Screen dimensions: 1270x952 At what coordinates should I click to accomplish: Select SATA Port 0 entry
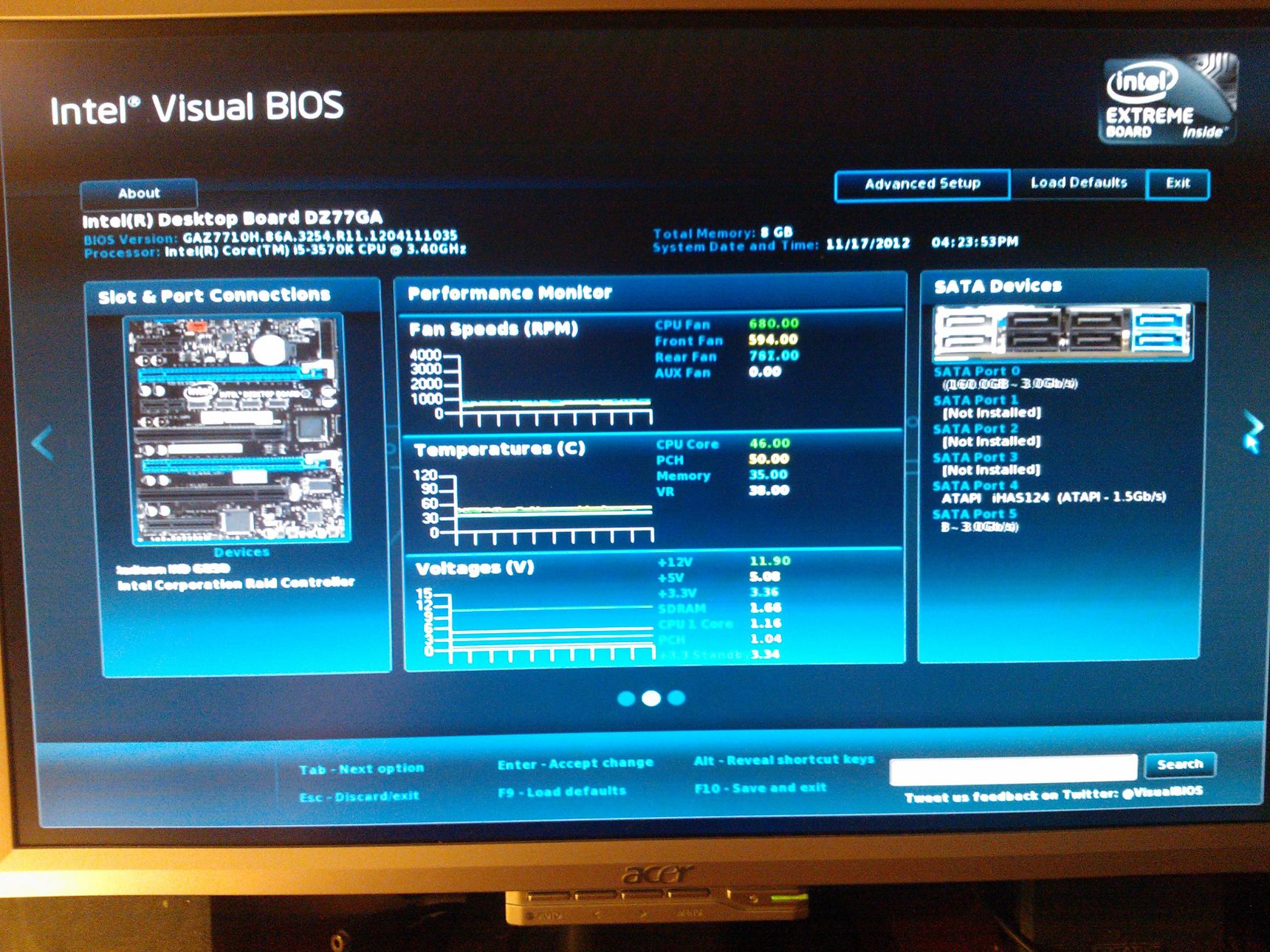pyautogui.click(x=1004, y=377)
